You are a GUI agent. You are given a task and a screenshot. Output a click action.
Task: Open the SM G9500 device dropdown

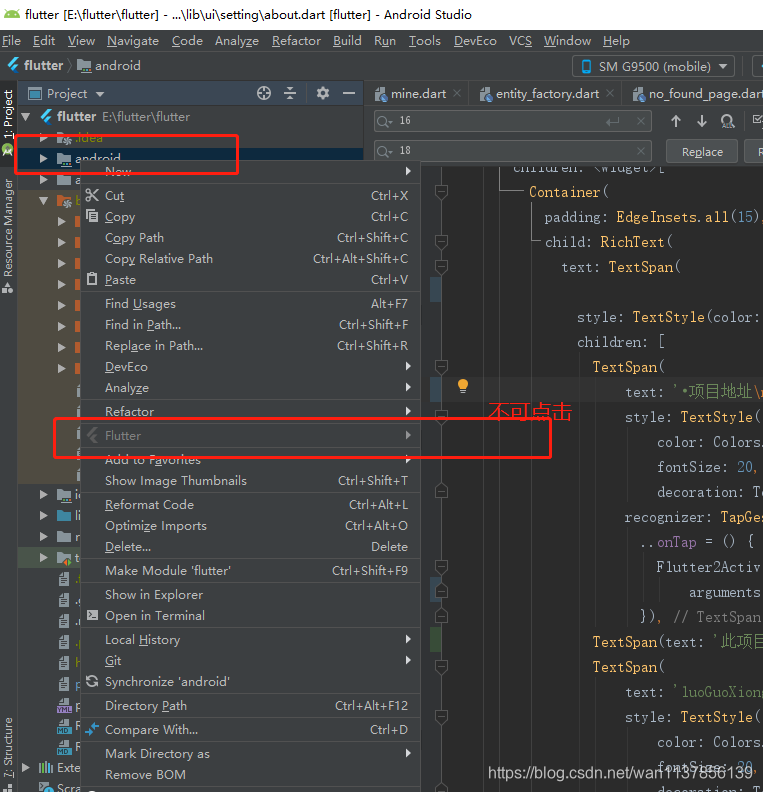[x=653, y=66]
